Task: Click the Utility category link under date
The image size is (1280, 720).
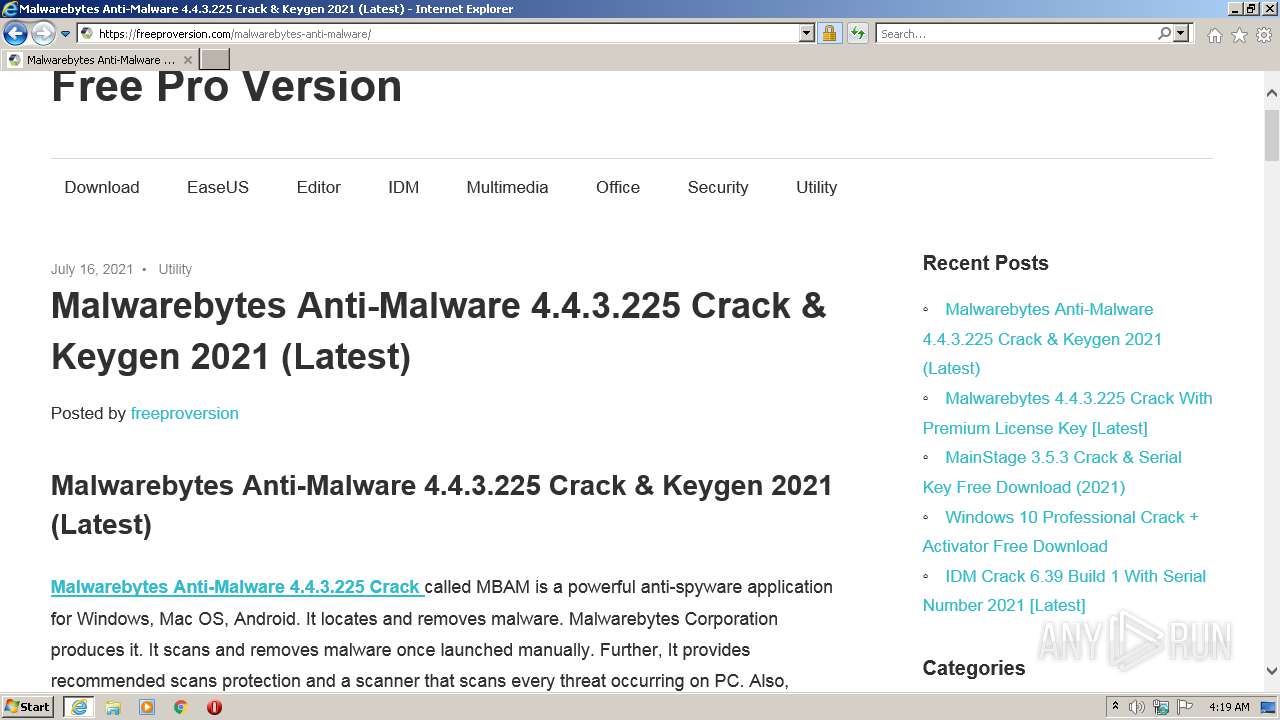Action: 175,269
